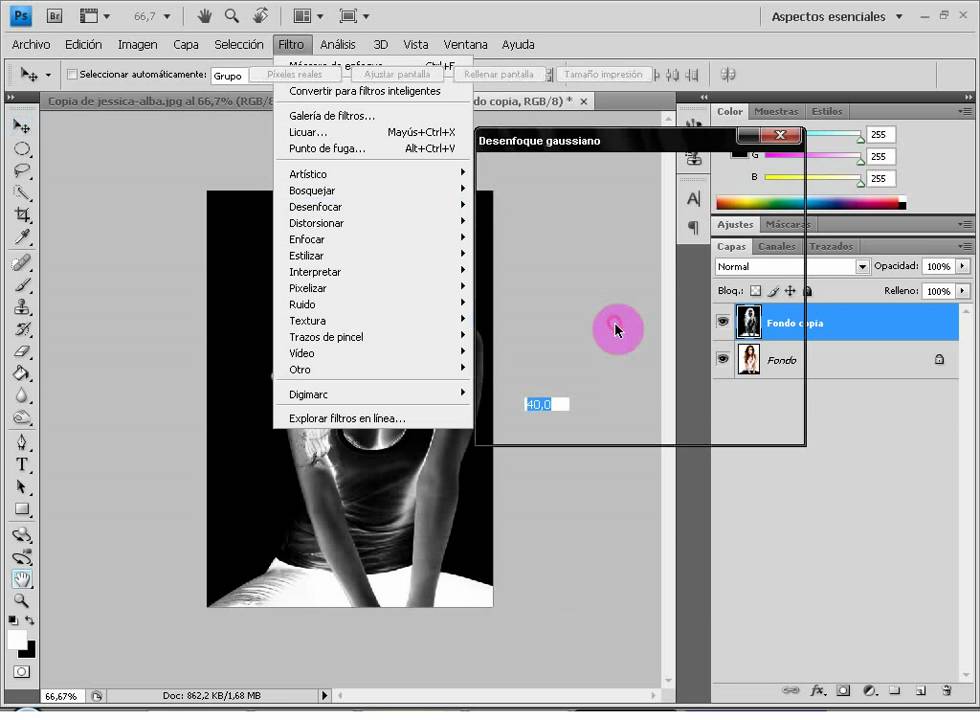Image resolution: width=980 pixels, height=720 pixels.
Task: Open the zoom level 66,7 dropdown
Action: coord(167,17)
